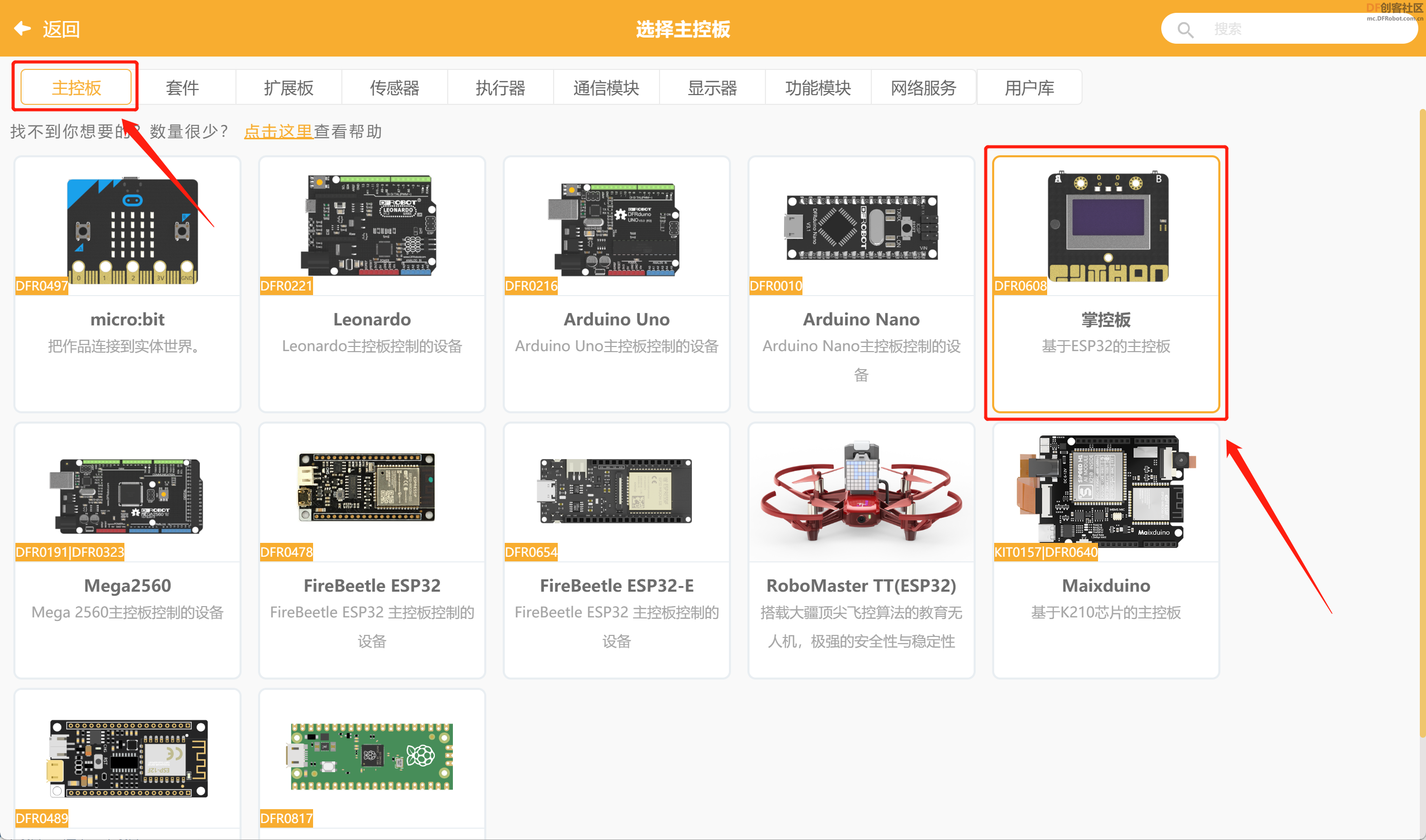Click the 基于ESP32的主控板 description
This screenshot has height=840, width=1426.
point(1106,346)
